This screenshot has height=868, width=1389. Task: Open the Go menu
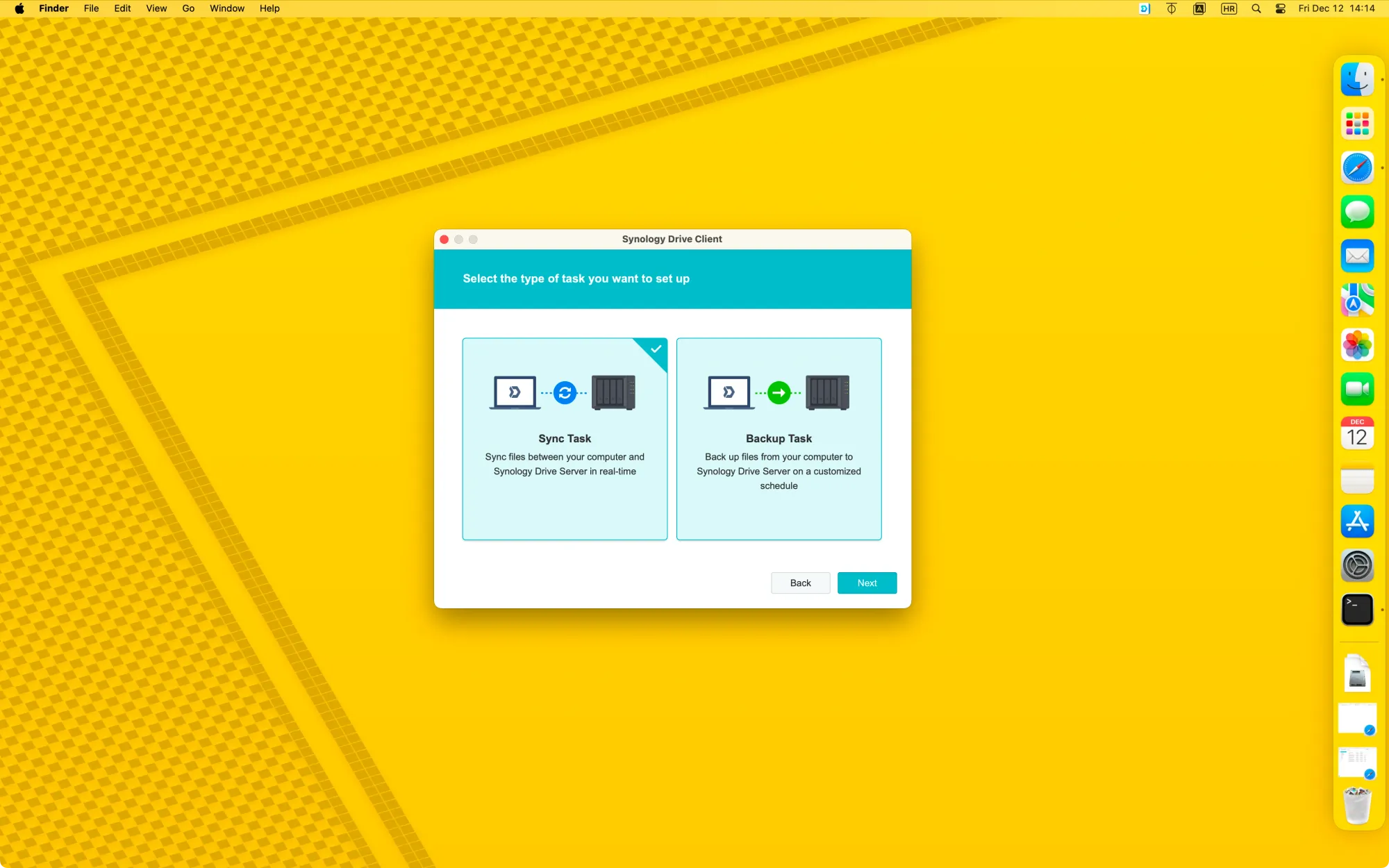tap(188, 9)
